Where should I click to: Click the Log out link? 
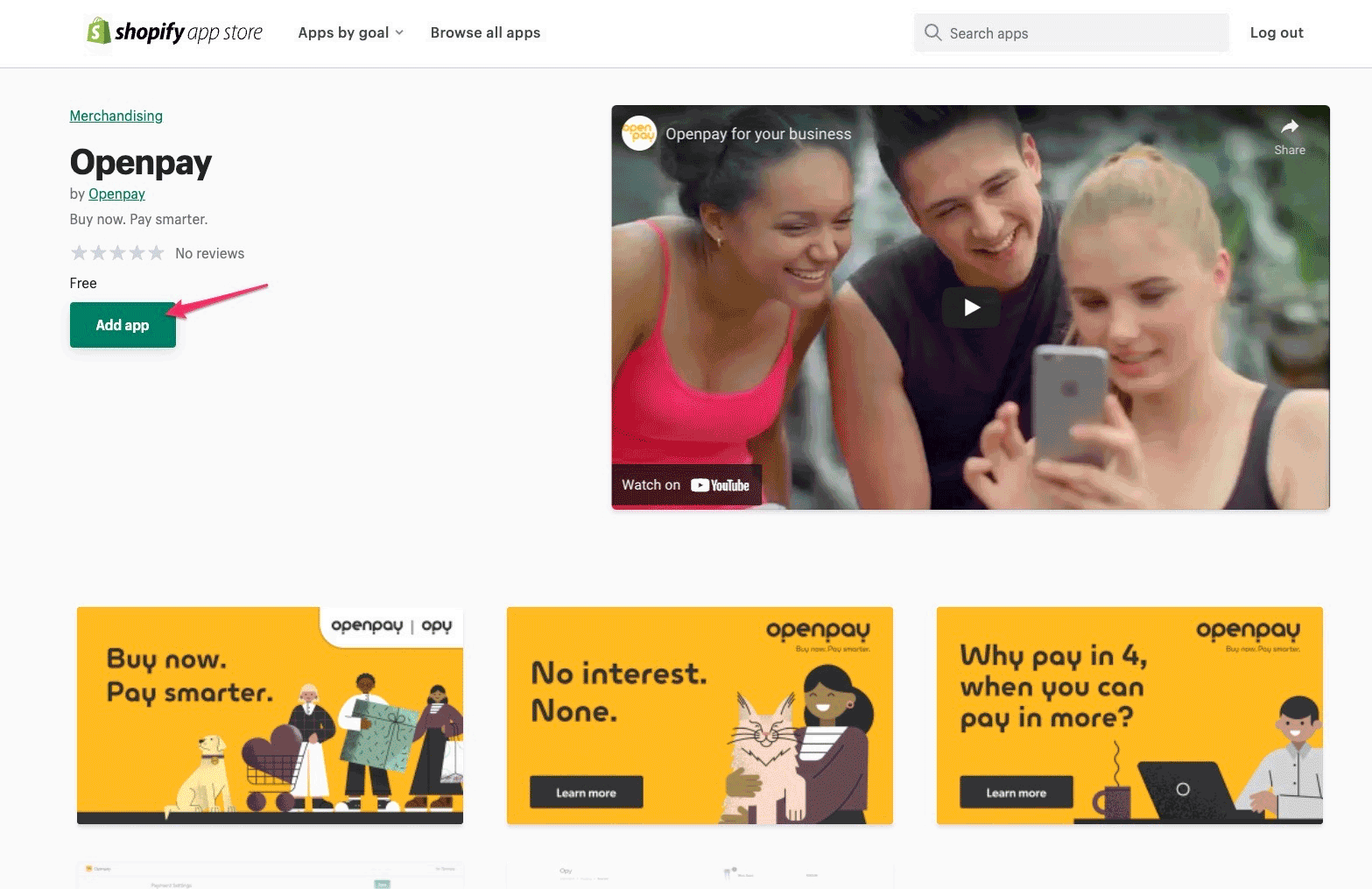[x=1277, y=32]
